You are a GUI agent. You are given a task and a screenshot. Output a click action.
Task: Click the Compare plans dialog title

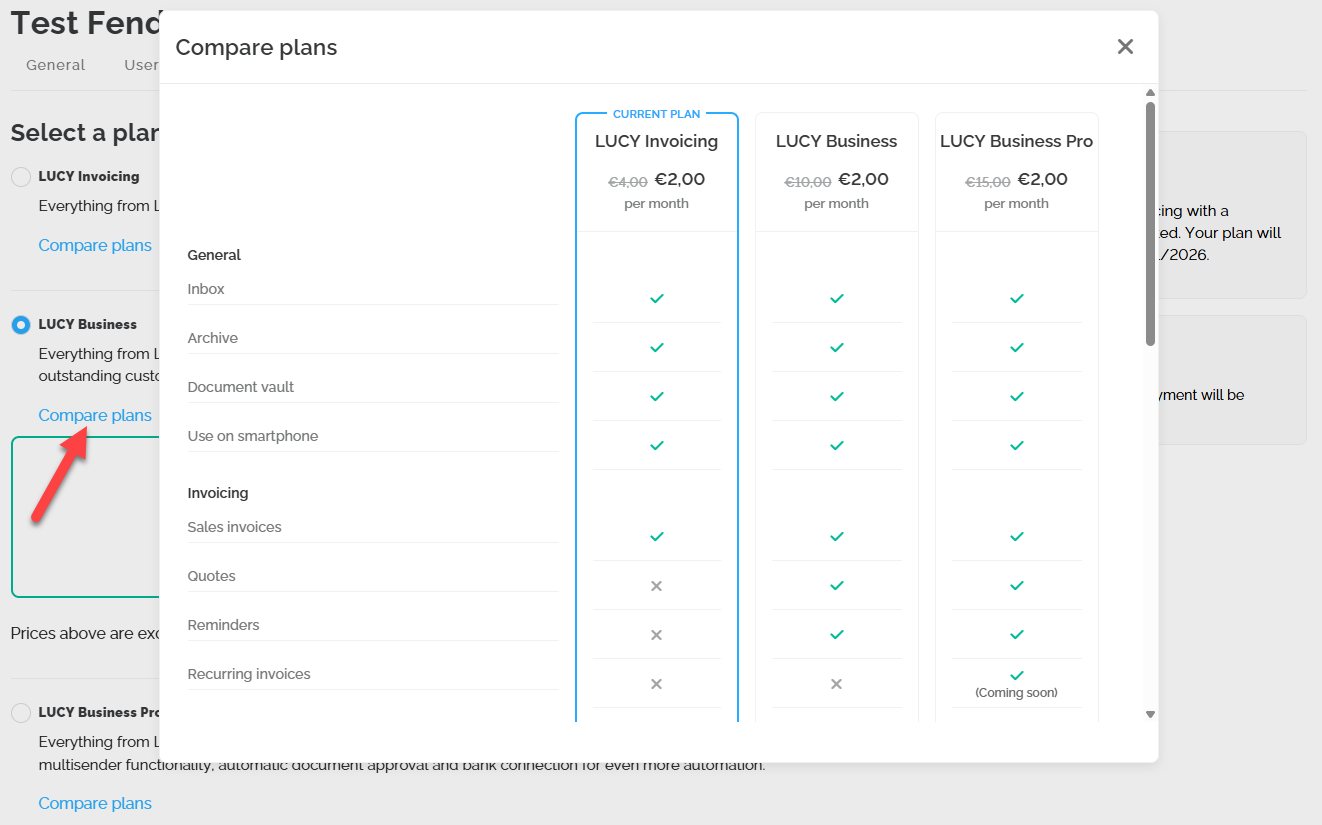click(256, 47)
